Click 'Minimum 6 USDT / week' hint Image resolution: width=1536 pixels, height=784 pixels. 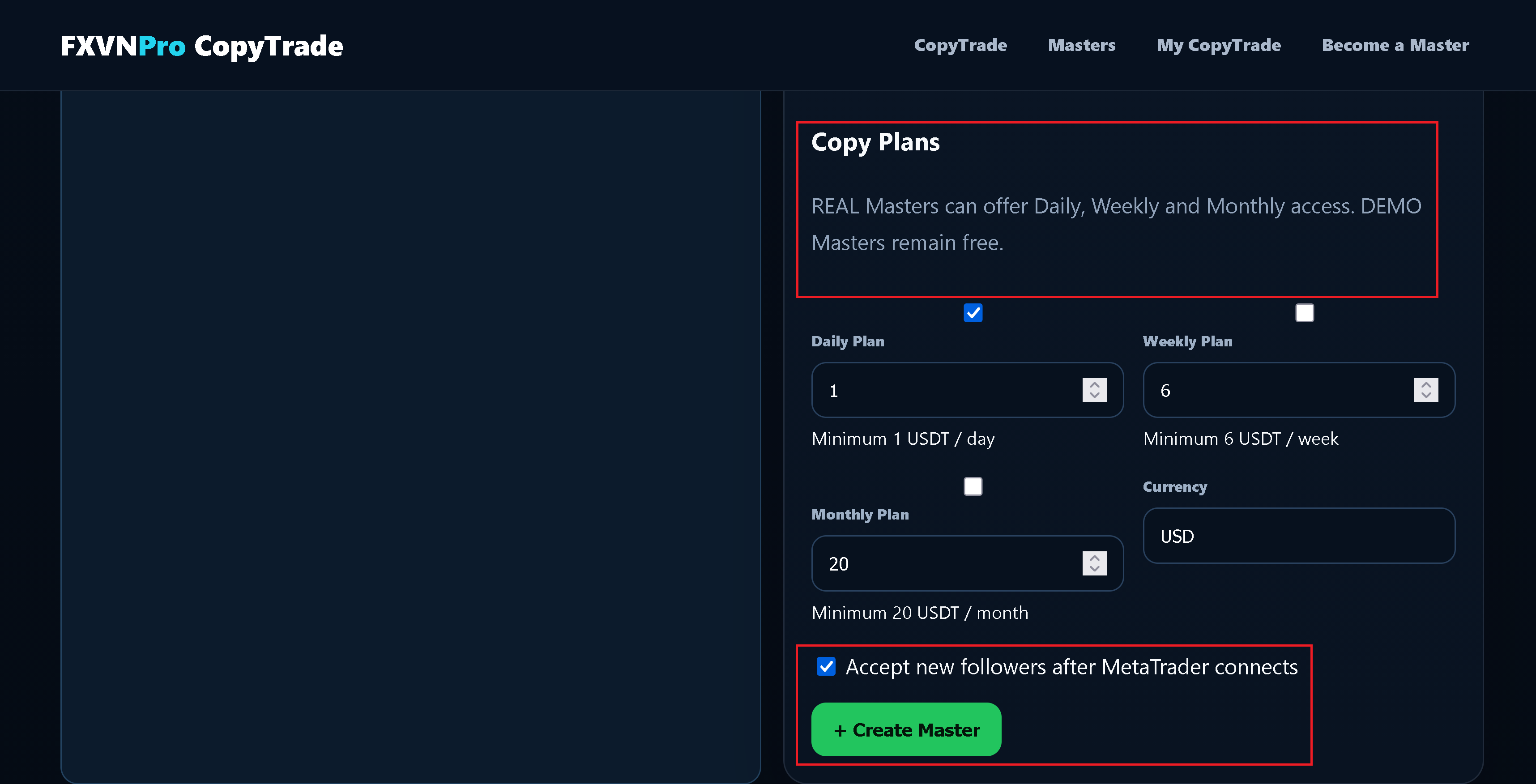point(1240,439)
